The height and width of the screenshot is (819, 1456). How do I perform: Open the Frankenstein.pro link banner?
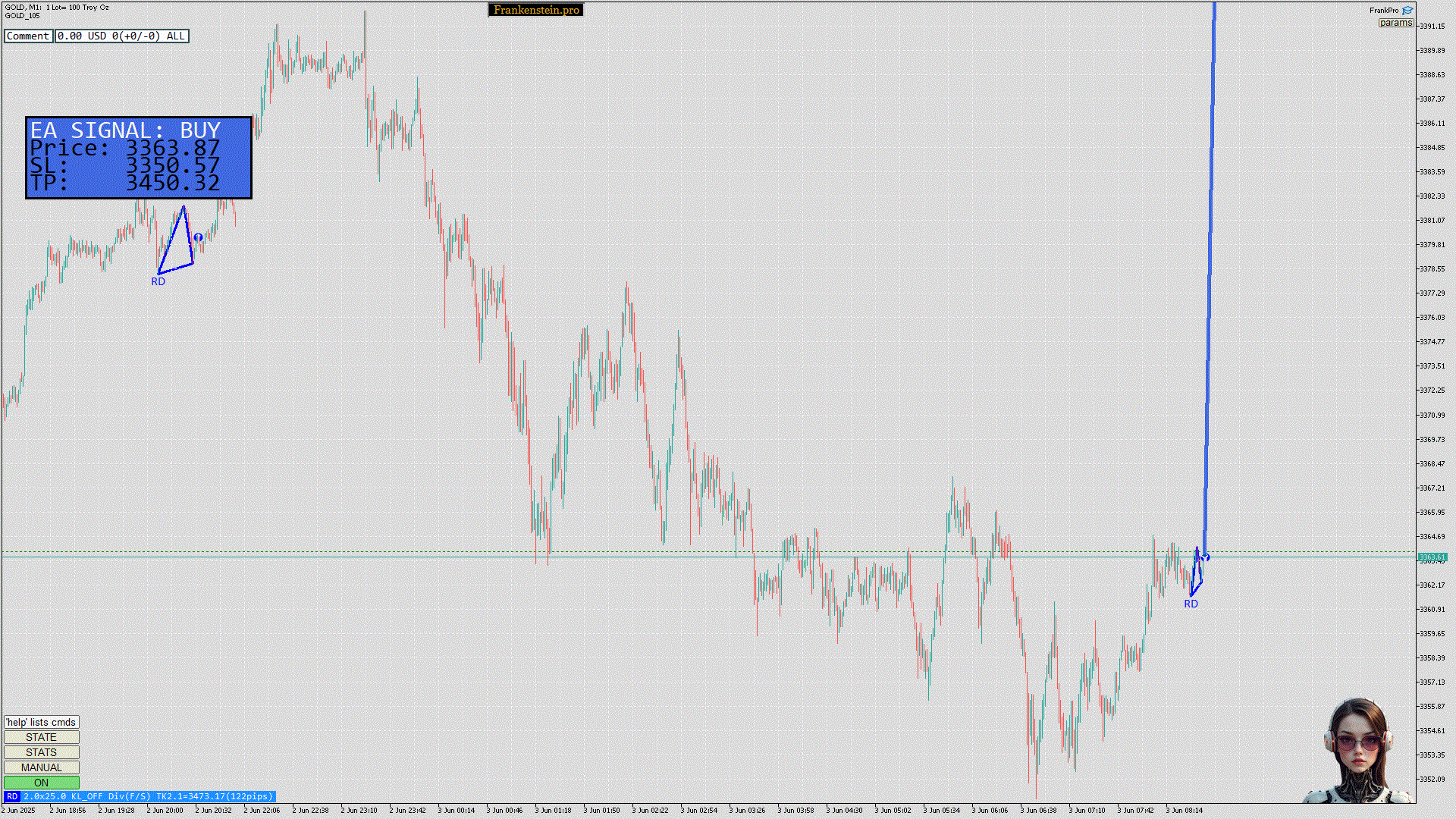[535, 10]
